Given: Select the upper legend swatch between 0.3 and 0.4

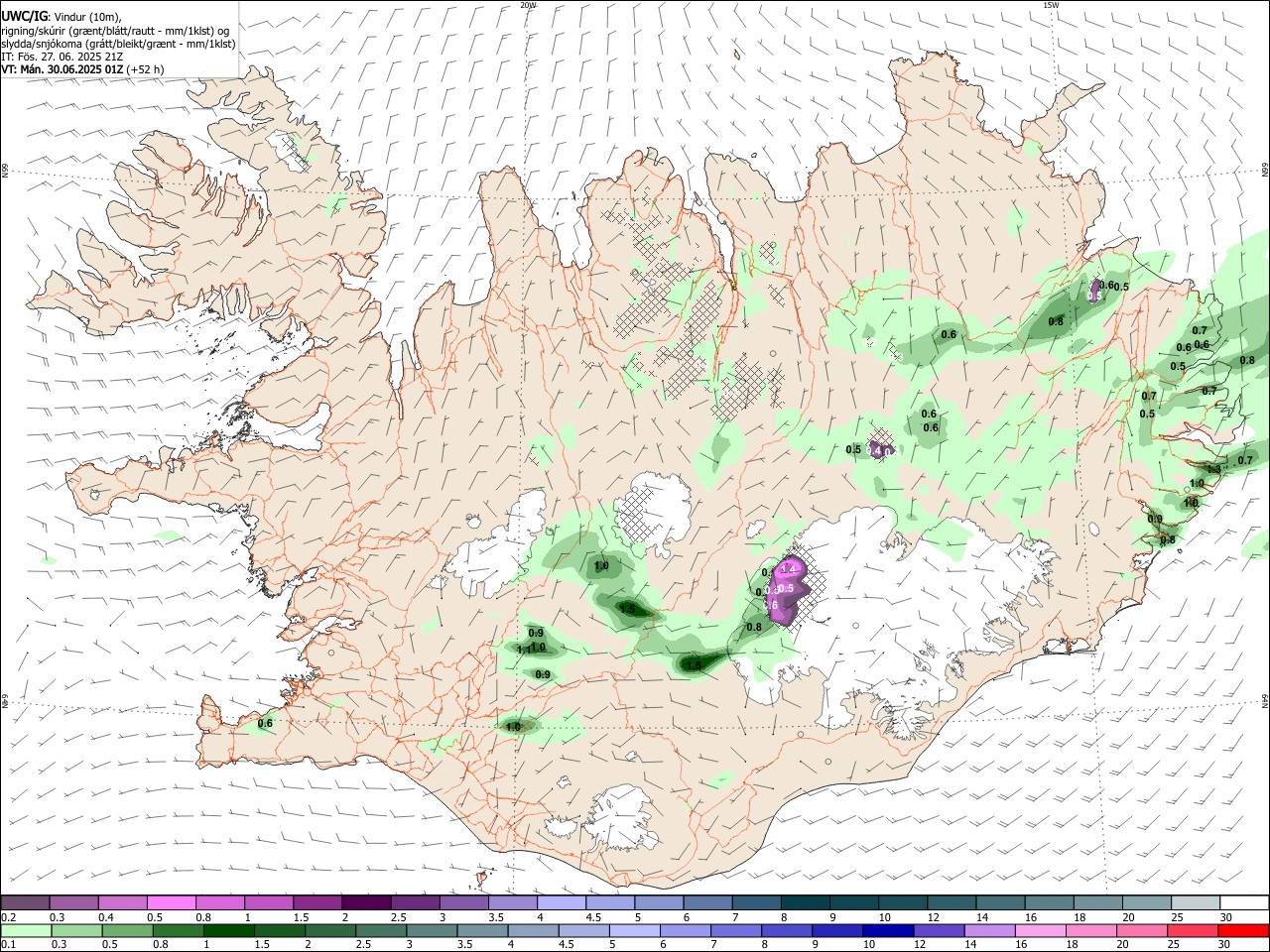Looking at the screenshot, I should coord(73,903).
